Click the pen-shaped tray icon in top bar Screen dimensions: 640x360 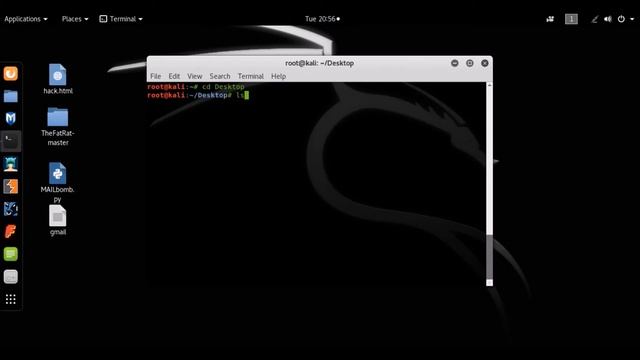(x=594, y=19)
